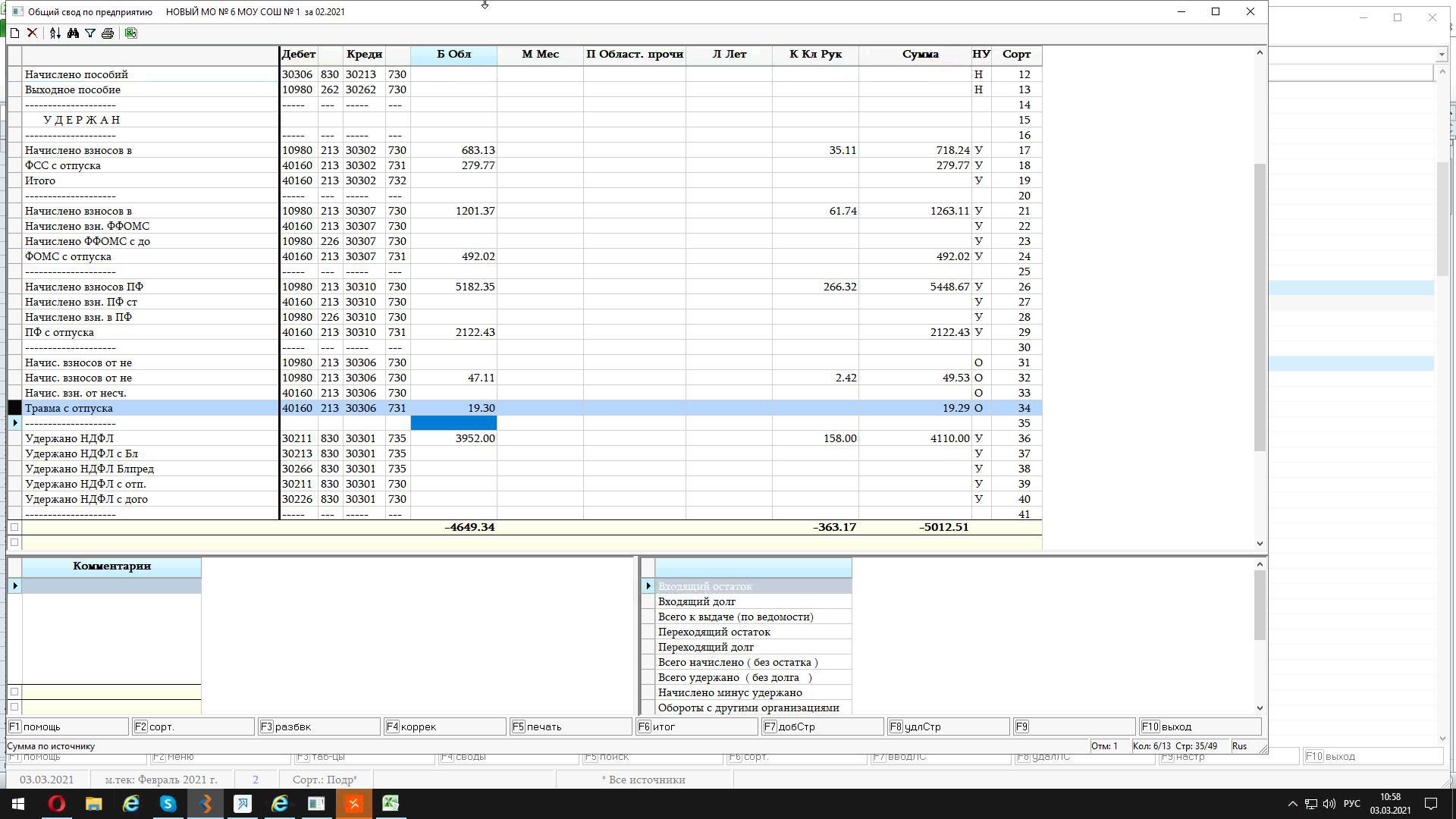Click F1 помощь button
The image size is (1456, 819).
[67, 726]
